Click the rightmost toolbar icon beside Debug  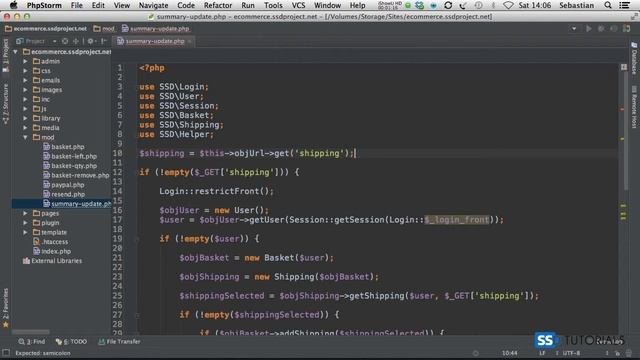point(627,29)
